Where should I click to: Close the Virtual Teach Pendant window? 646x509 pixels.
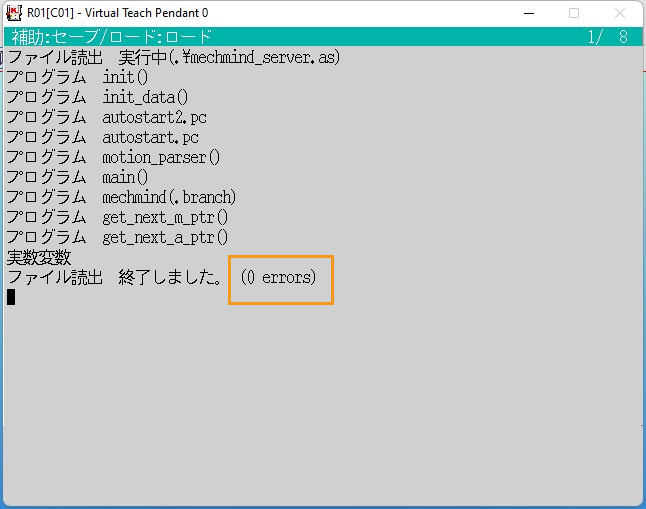click(x=620, y=13)
